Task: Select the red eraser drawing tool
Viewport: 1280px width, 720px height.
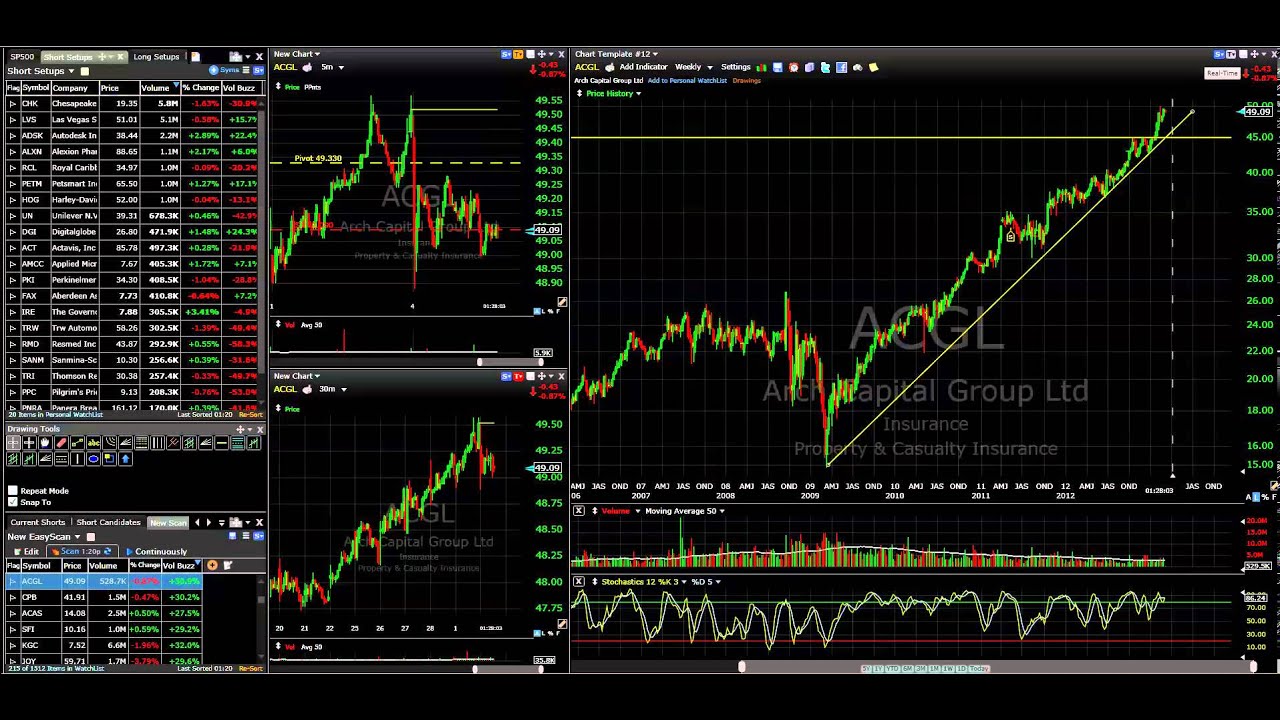Action: (62, 442)
